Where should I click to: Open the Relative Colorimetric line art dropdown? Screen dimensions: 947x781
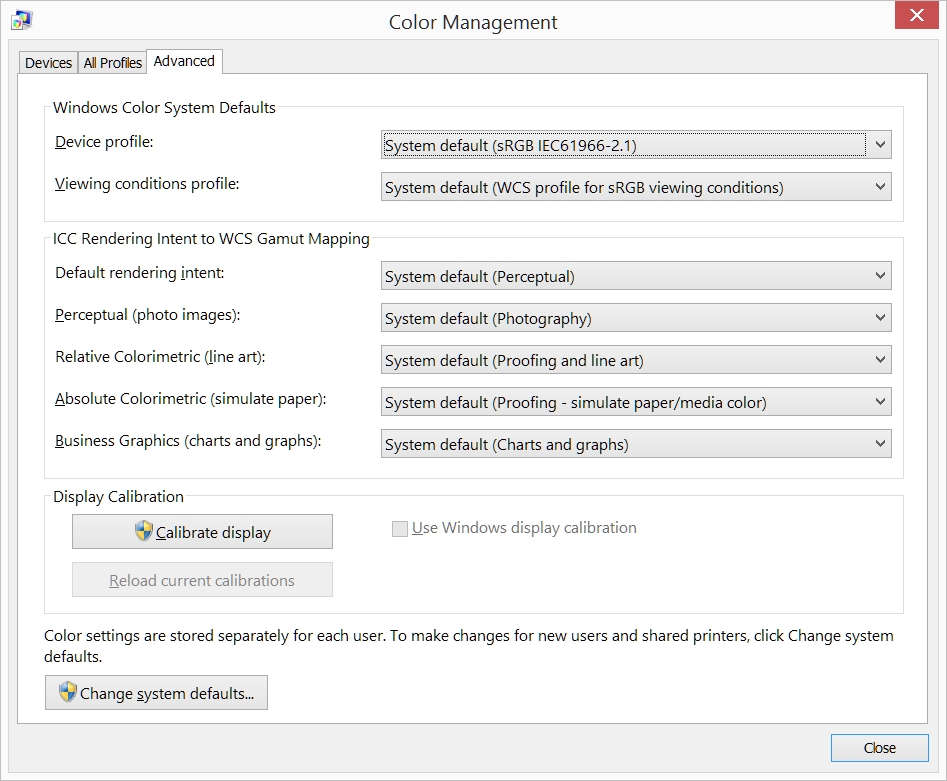tap(636, 360)
